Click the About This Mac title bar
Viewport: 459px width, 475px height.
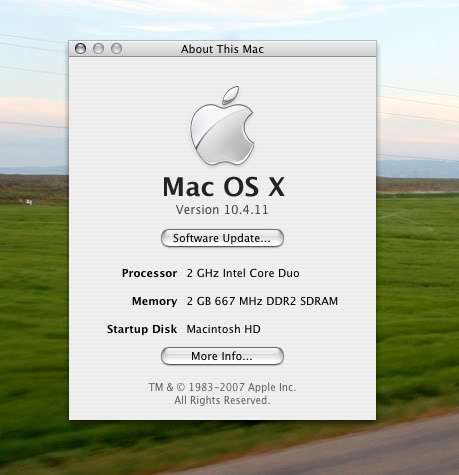click(222, 49)
